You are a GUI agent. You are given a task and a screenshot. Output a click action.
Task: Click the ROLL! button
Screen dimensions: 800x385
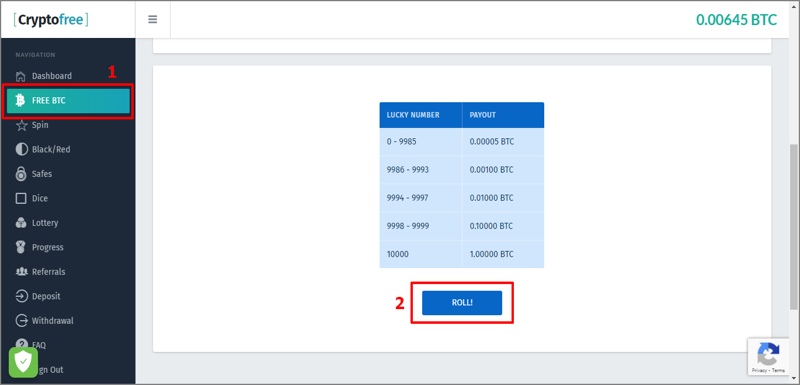(462, 303)
